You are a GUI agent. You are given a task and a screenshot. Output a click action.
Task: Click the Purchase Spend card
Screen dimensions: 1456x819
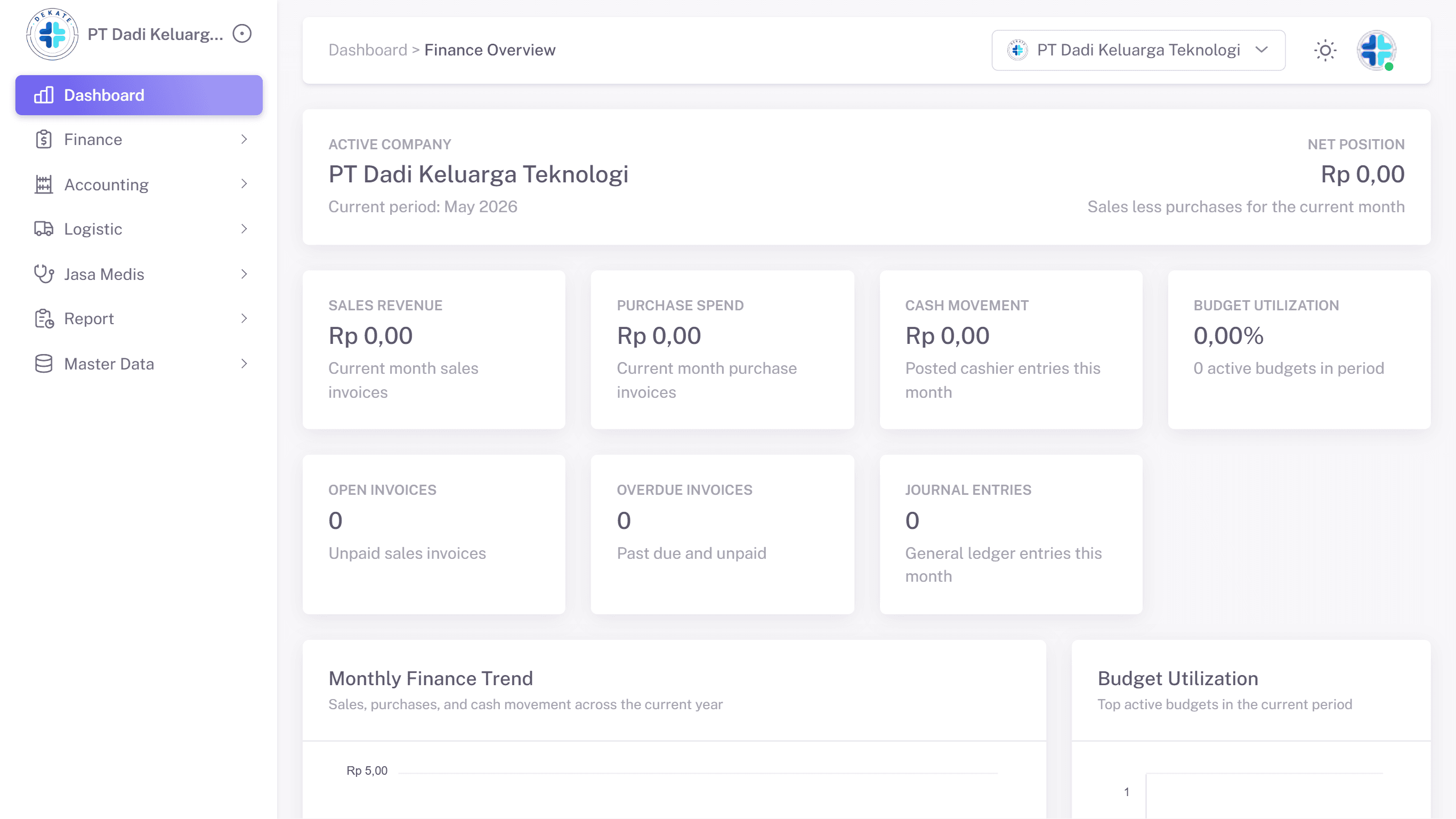click(722, 350)
